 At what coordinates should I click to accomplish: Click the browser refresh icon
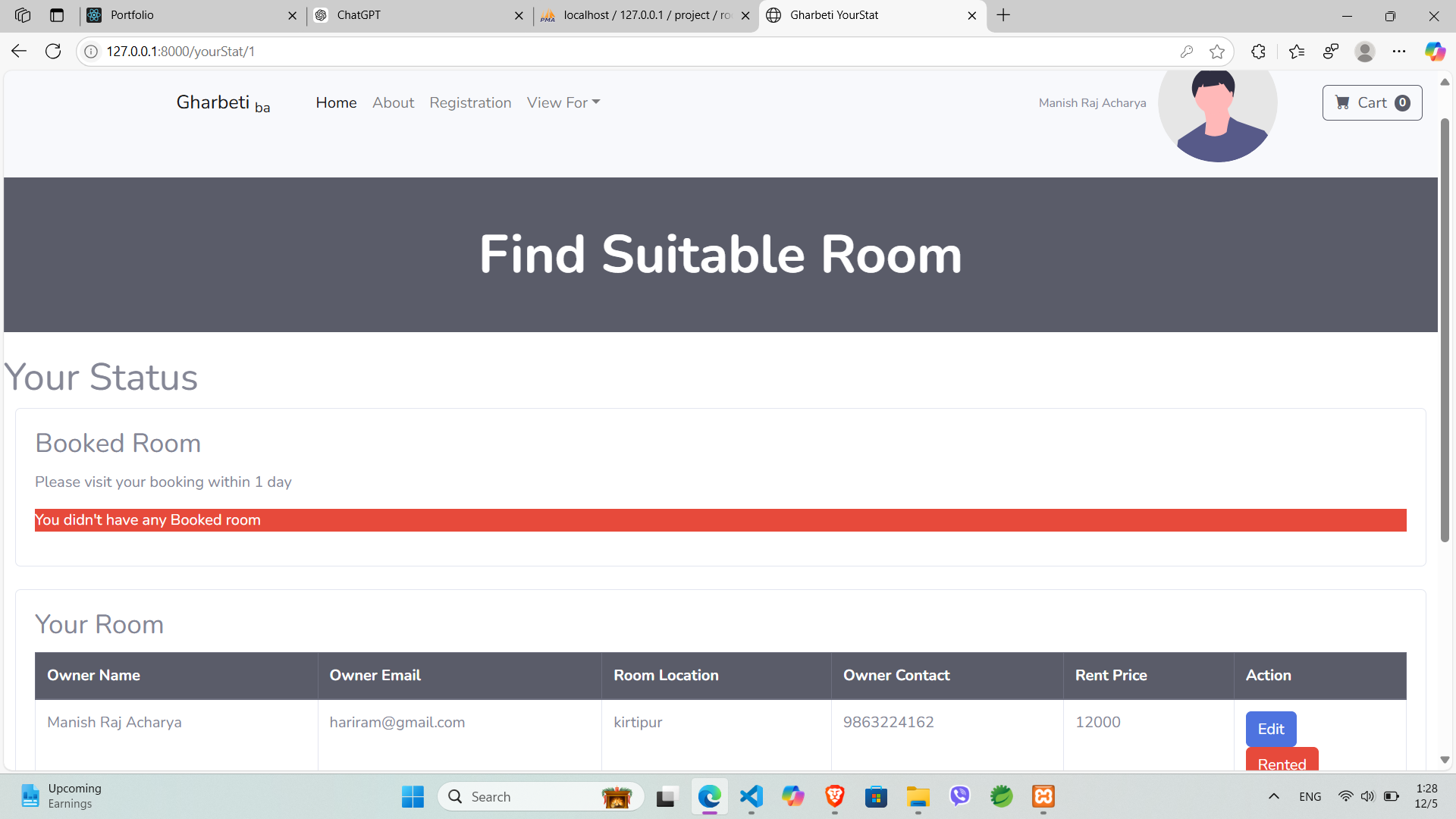[x=53, y=52]
